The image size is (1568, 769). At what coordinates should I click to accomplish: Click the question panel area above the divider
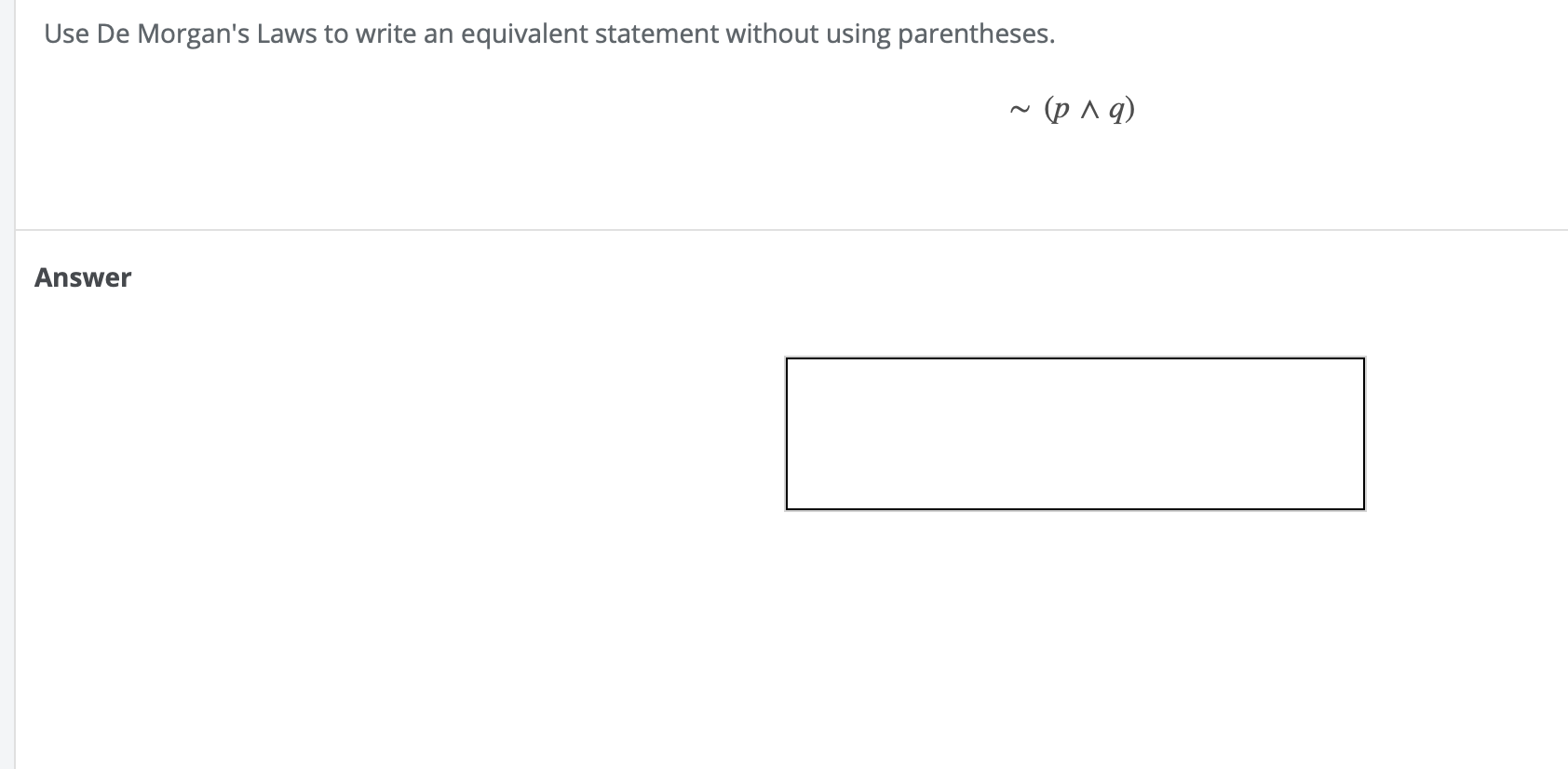559,177
